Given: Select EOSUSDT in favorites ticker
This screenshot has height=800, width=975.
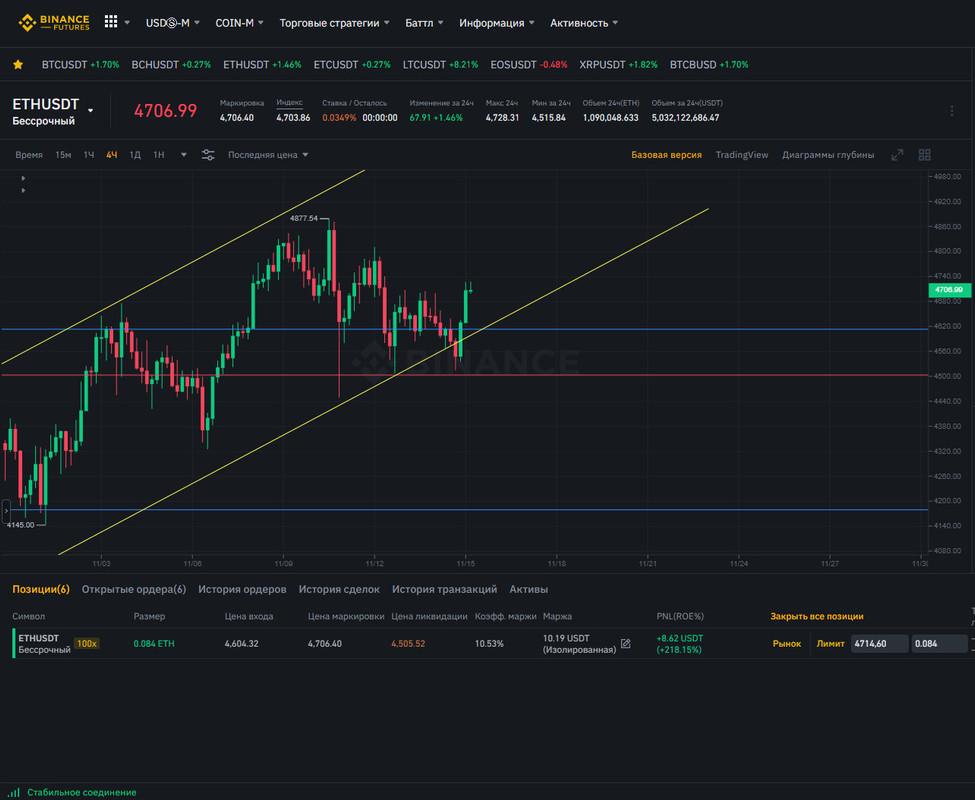Looking at the screenshot, I should (x=529, y=65).
